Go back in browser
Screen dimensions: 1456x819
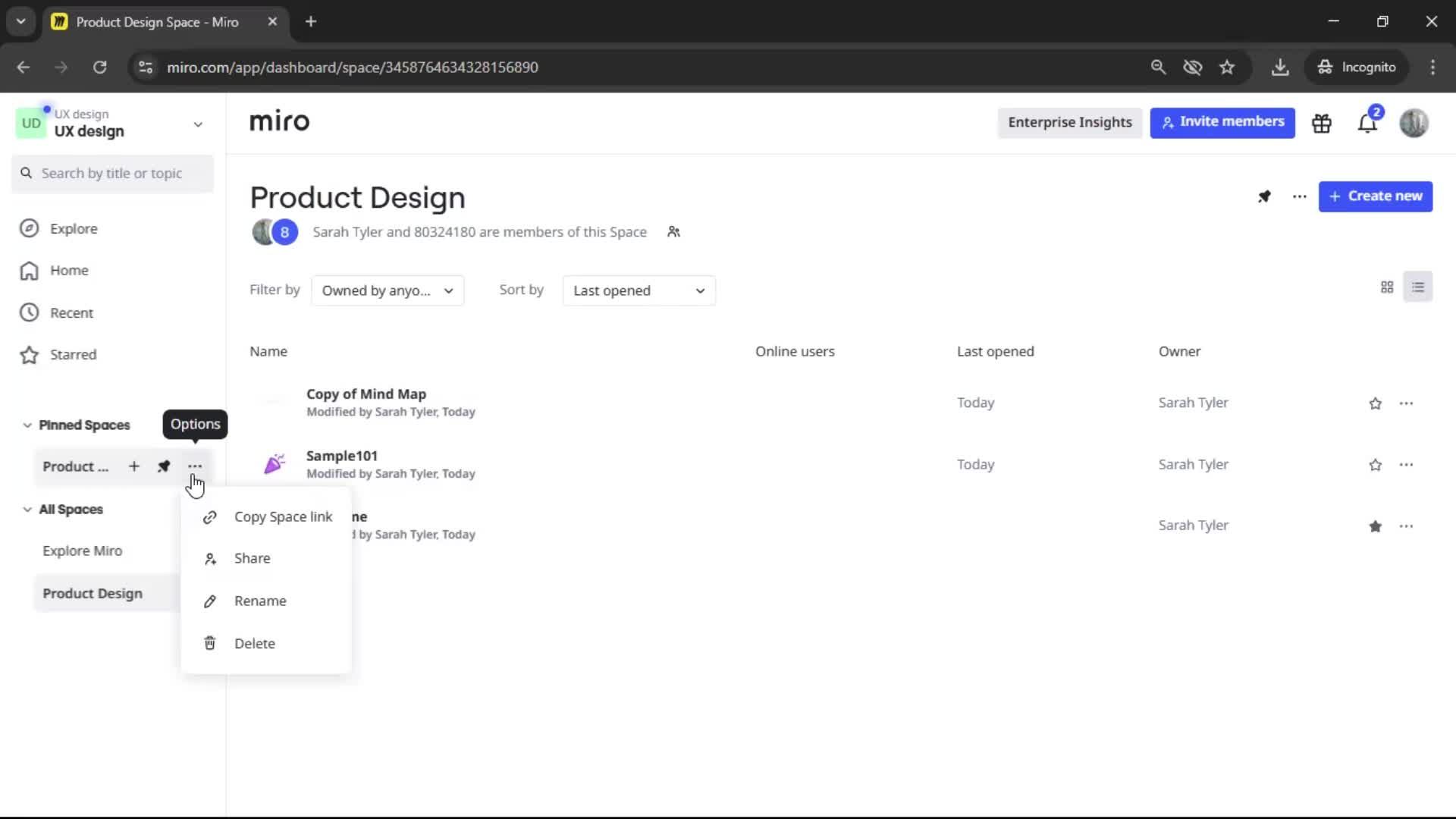(x=24, y=67)
